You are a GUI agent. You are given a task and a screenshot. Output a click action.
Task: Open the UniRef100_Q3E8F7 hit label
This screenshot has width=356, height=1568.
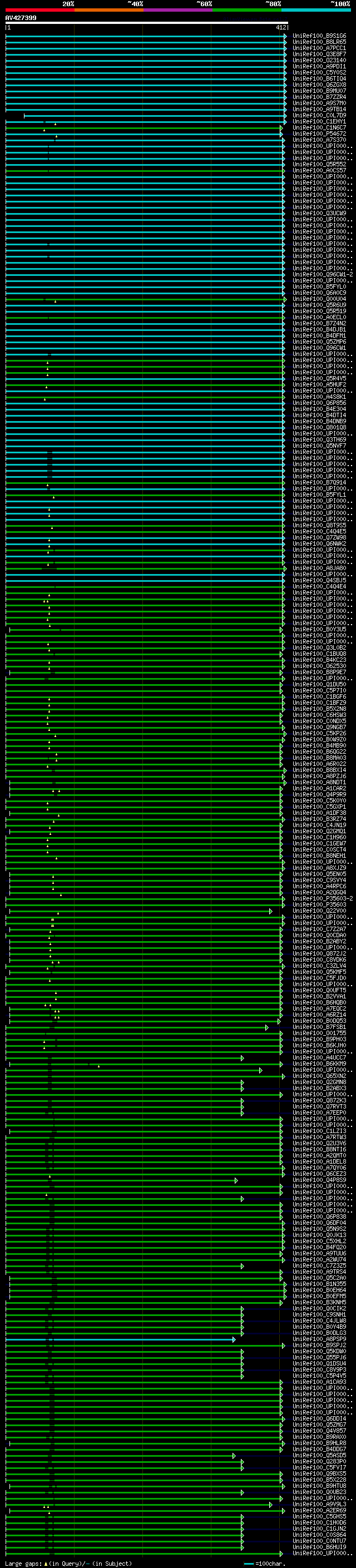[x=319, y=54]
